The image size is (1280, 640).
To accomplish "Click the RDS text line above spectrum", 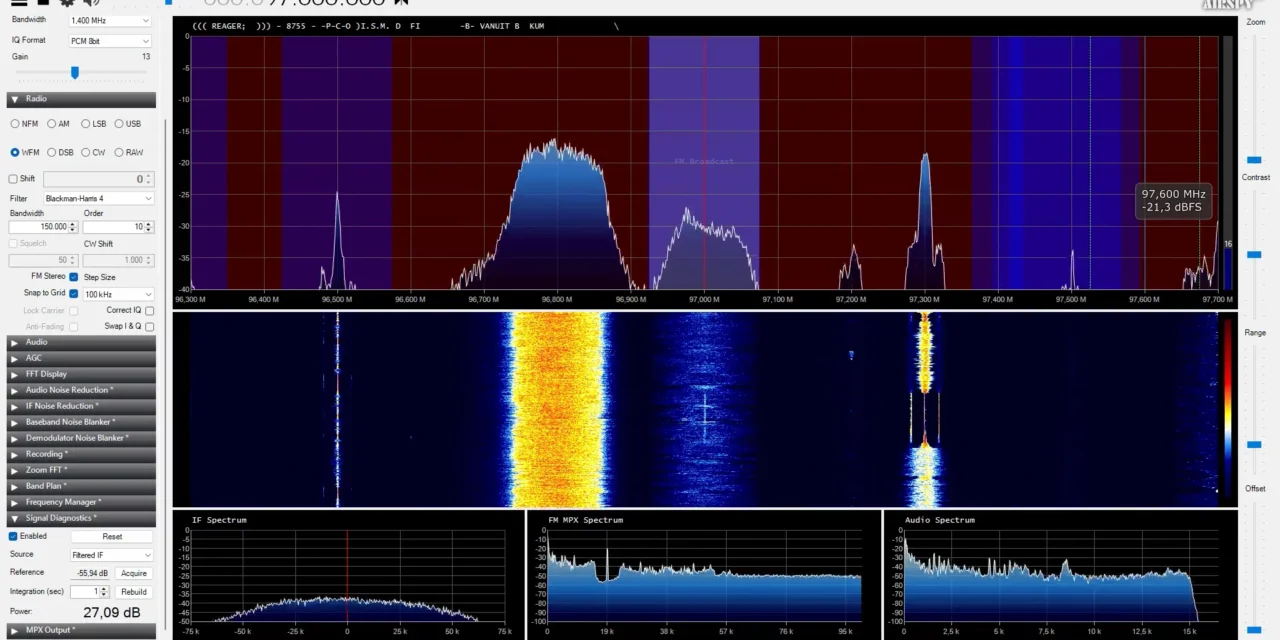I will [406, 26].
